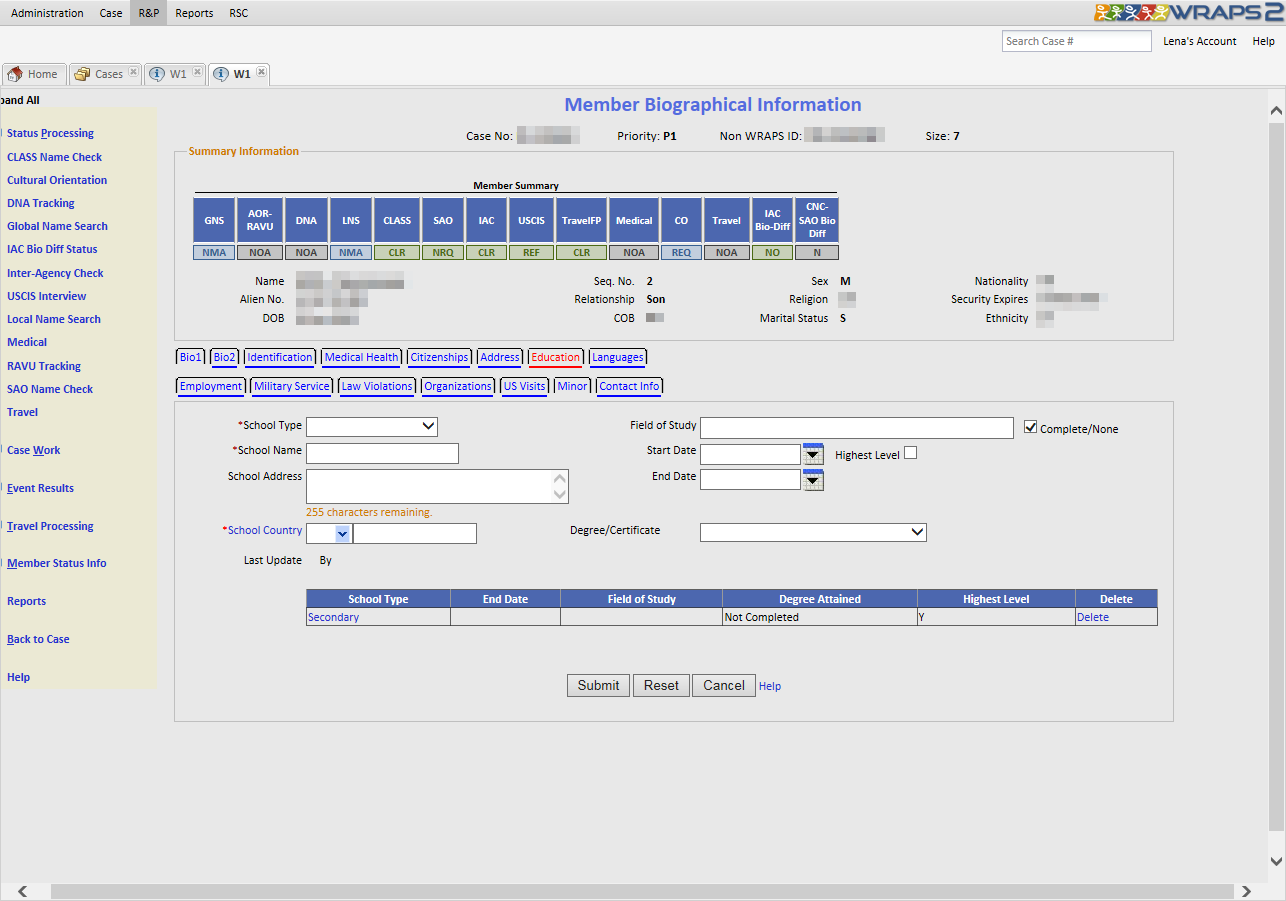Screen dimensions: 1286x901
Task: Click the WRAPS 2 logo
Action: 1187,13
